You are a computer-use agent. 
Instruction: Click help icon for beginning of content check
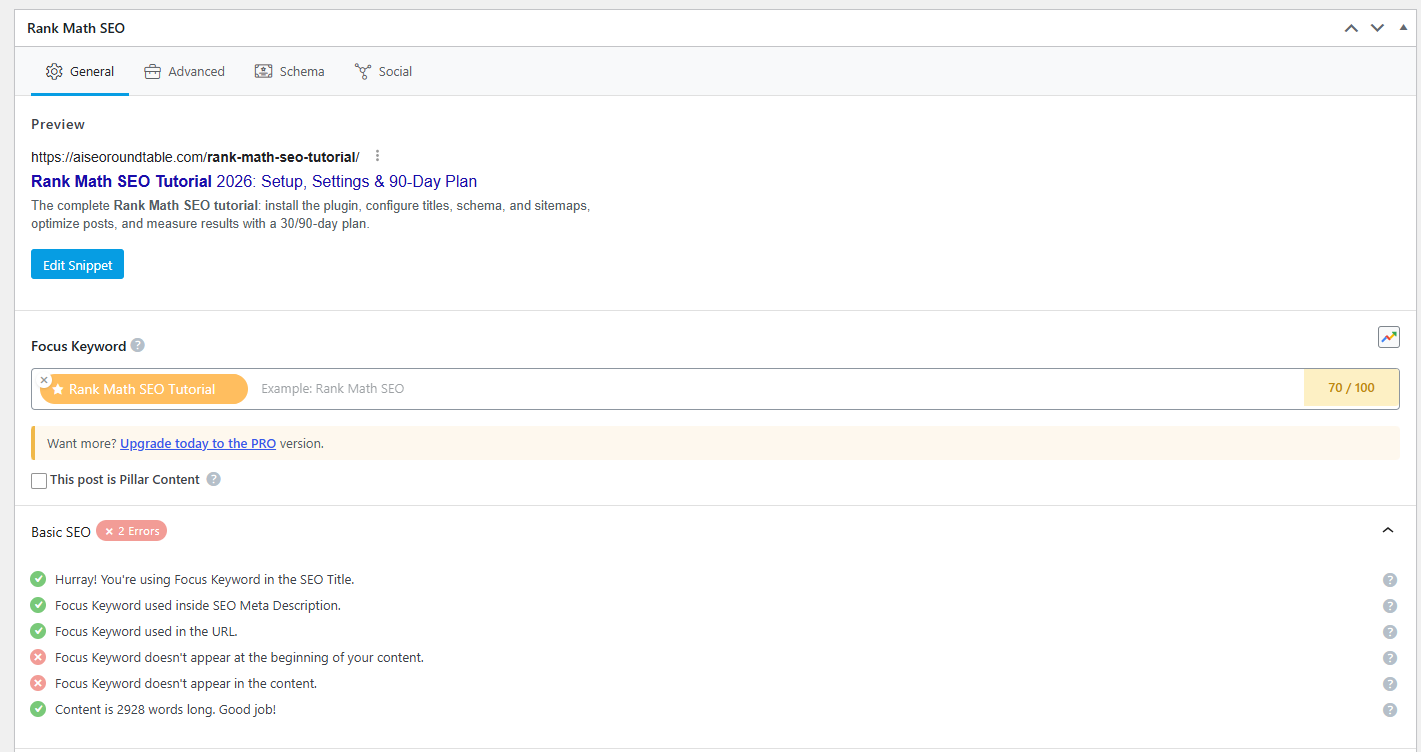tap(1389, 658)
